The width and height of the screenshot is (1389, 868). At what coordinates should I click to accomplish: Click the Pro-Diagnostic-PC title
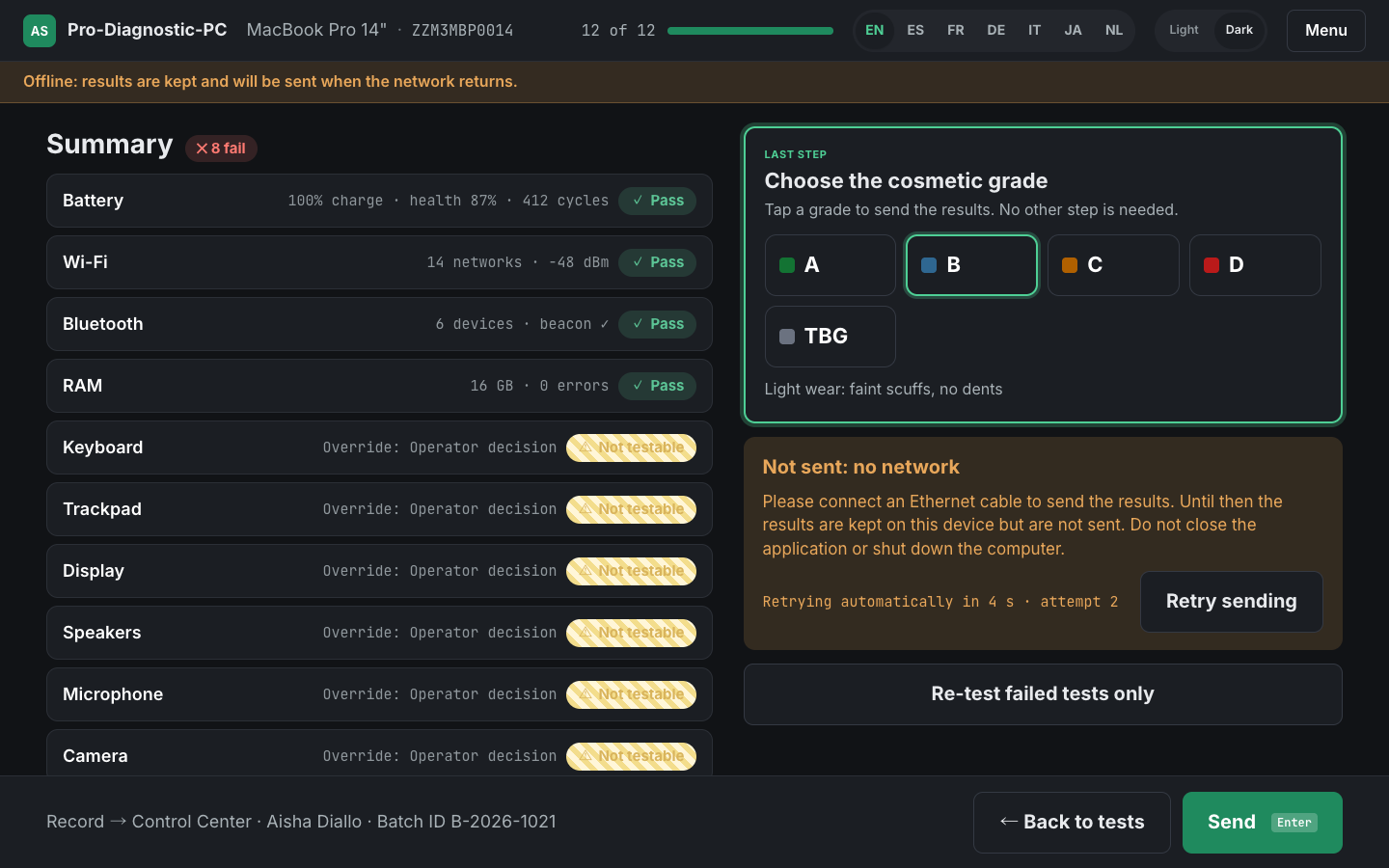148,30
